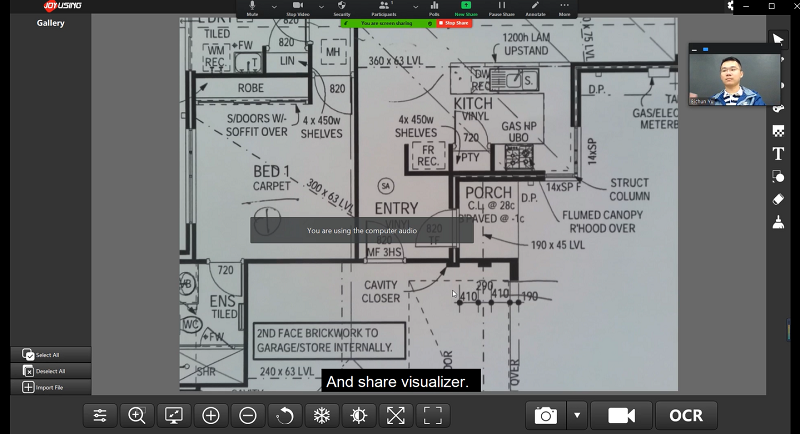Open the Annotate menu item

click(536, 8)
